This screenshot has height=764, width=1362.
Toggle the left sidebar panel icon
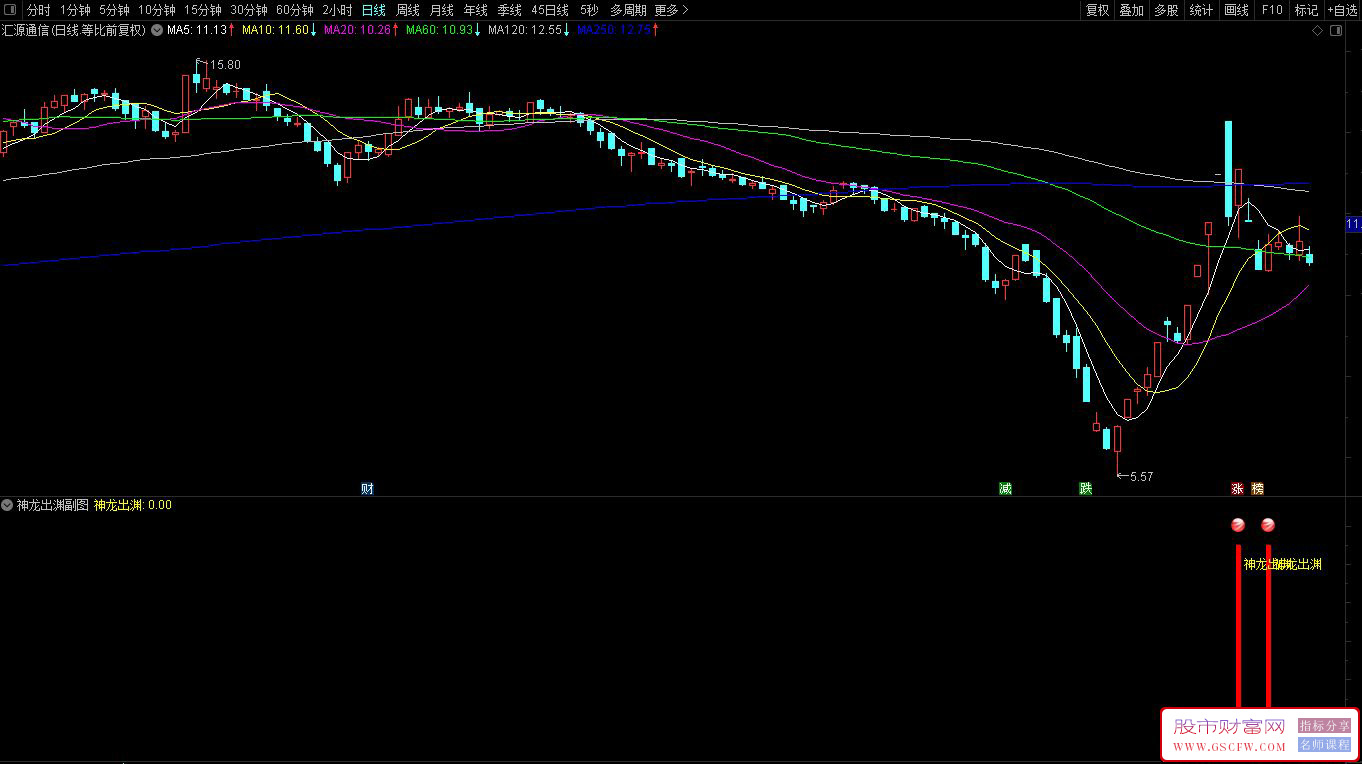click(x=10, y=10)
